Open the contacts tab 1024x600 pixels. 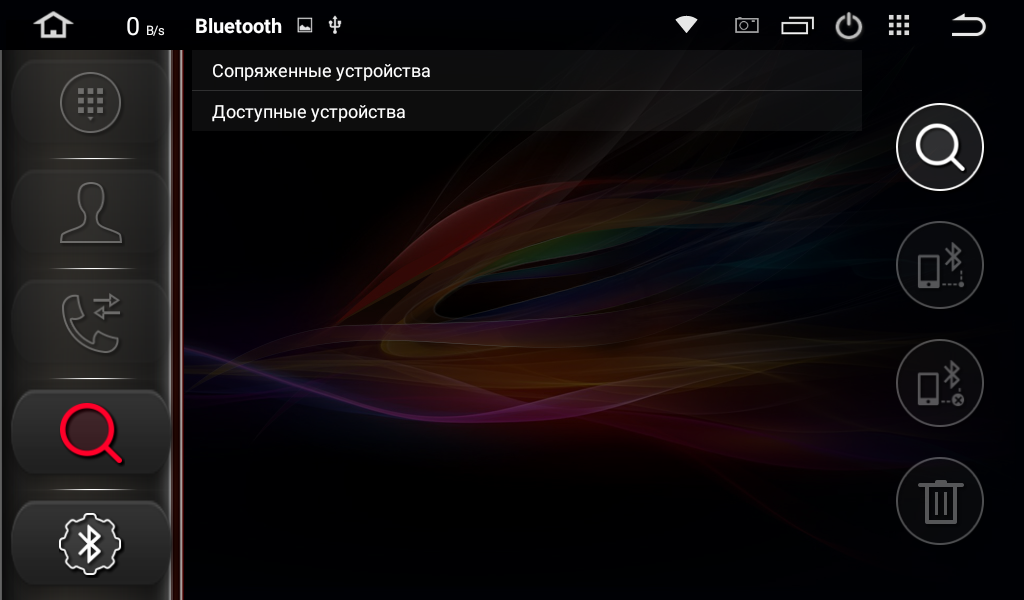click(x=91, y=213)
